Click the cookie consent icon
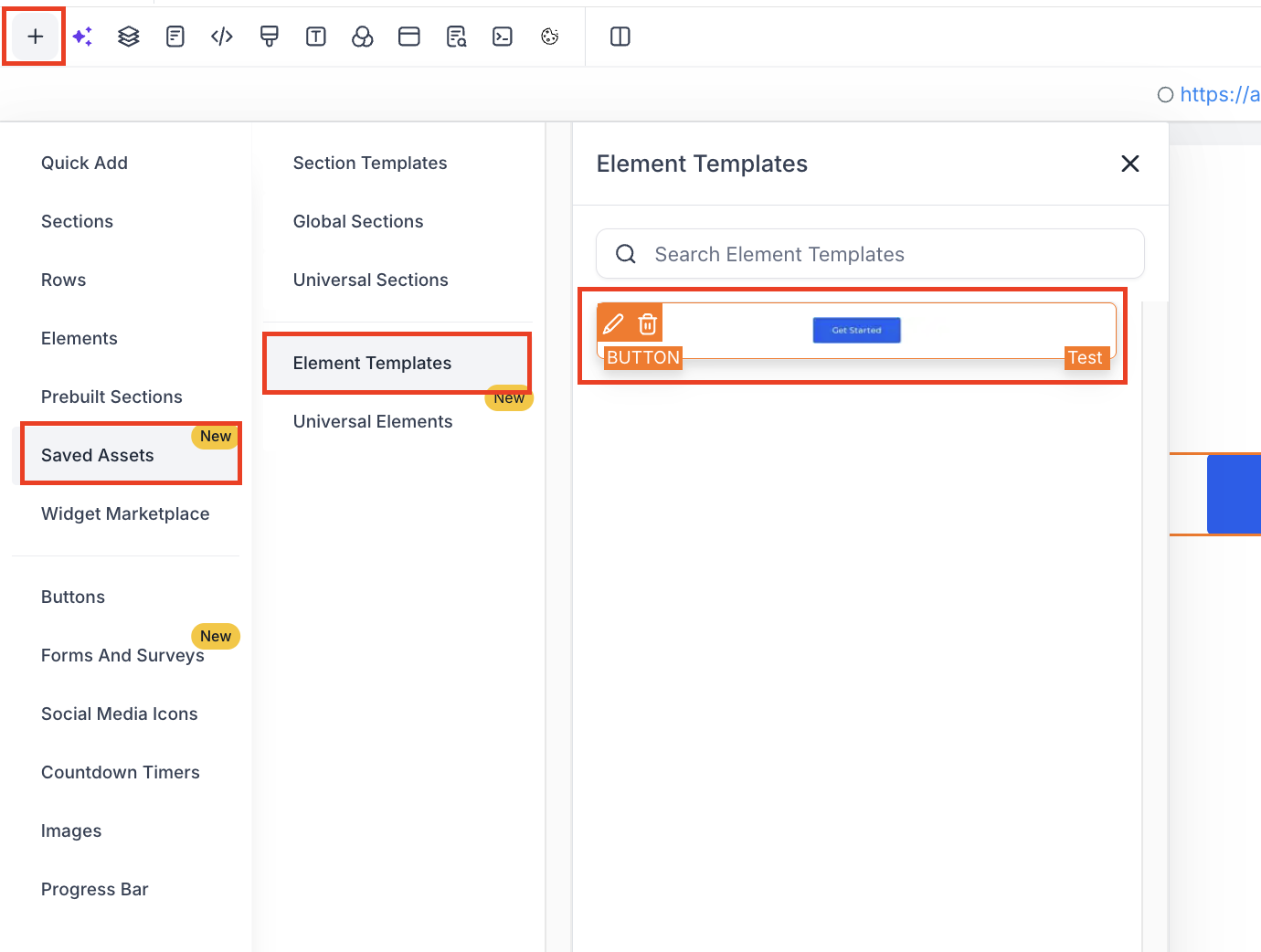Viewport: 1261px width, 952px height. (x=549, y=37)
